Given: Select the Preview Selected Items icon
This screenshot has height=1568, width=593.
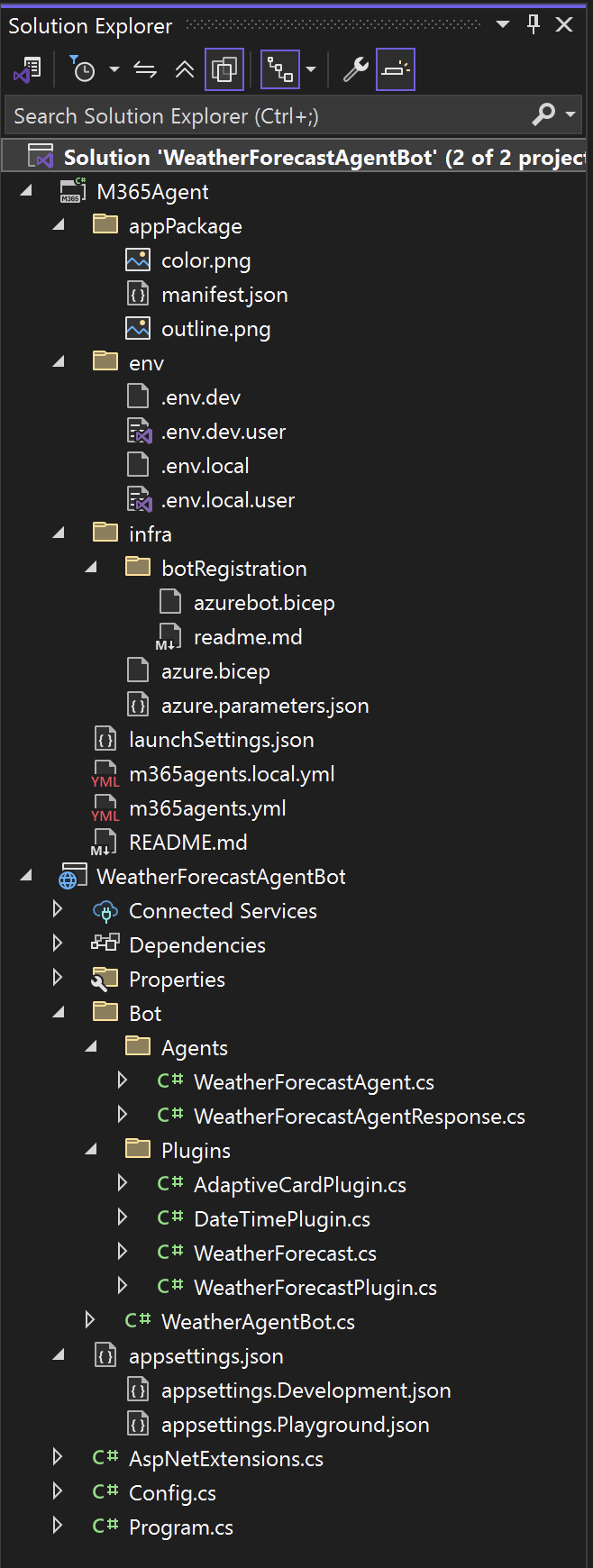Looking at the screenshot, I should point(395,69).
